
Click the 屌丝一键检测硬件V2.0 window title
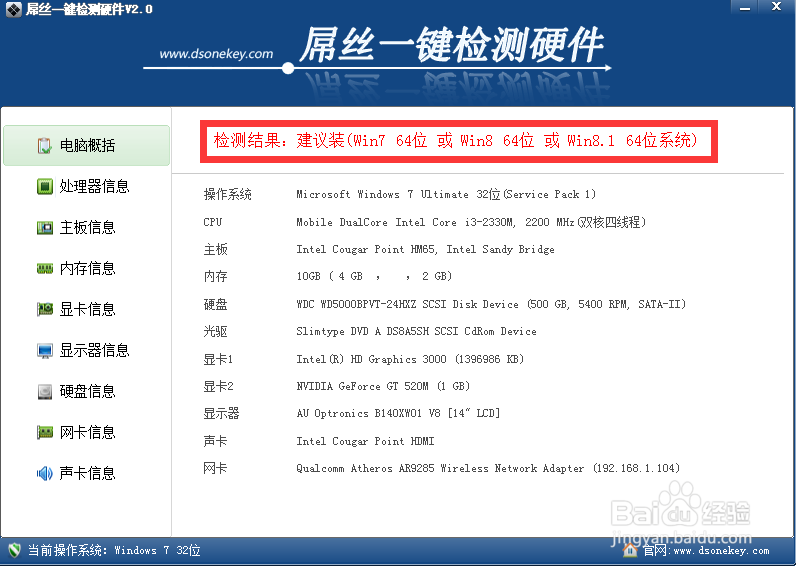pos(89,9)
